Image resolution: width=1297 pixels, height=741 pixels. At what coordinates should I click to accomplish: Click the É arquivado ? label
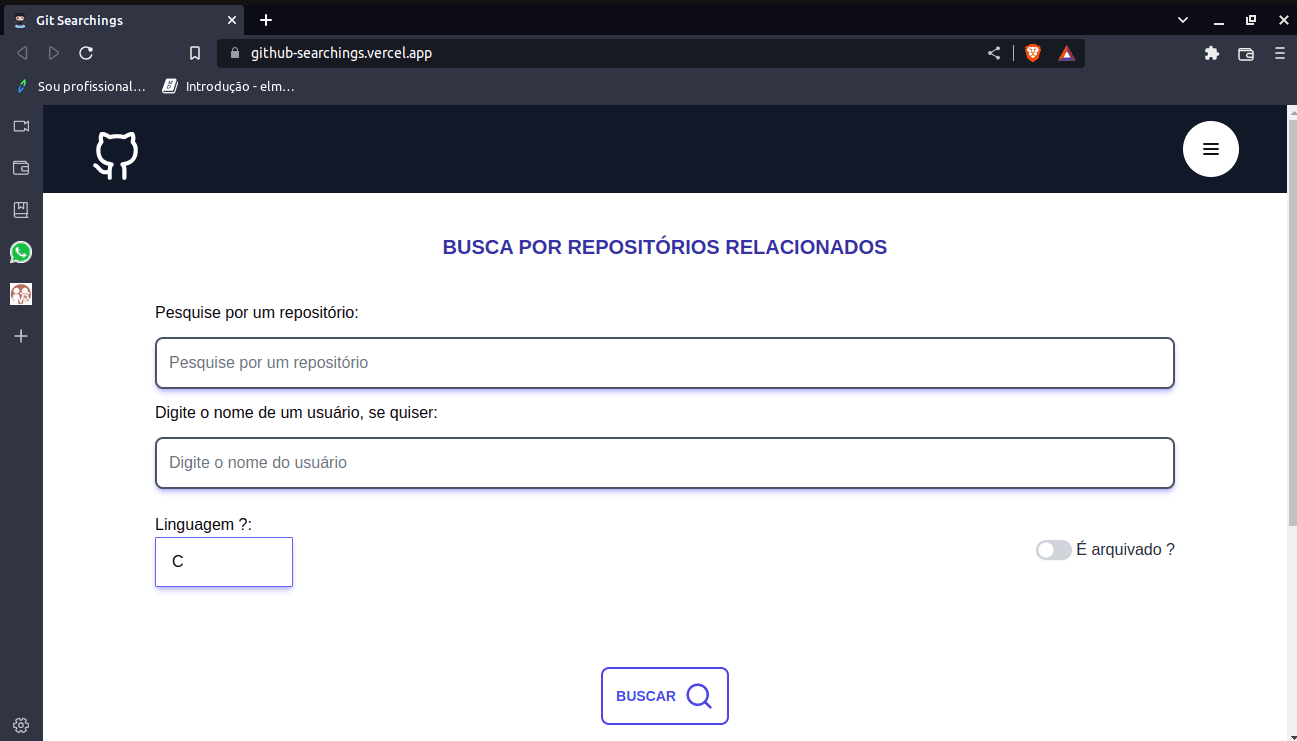click(1125, 550)
